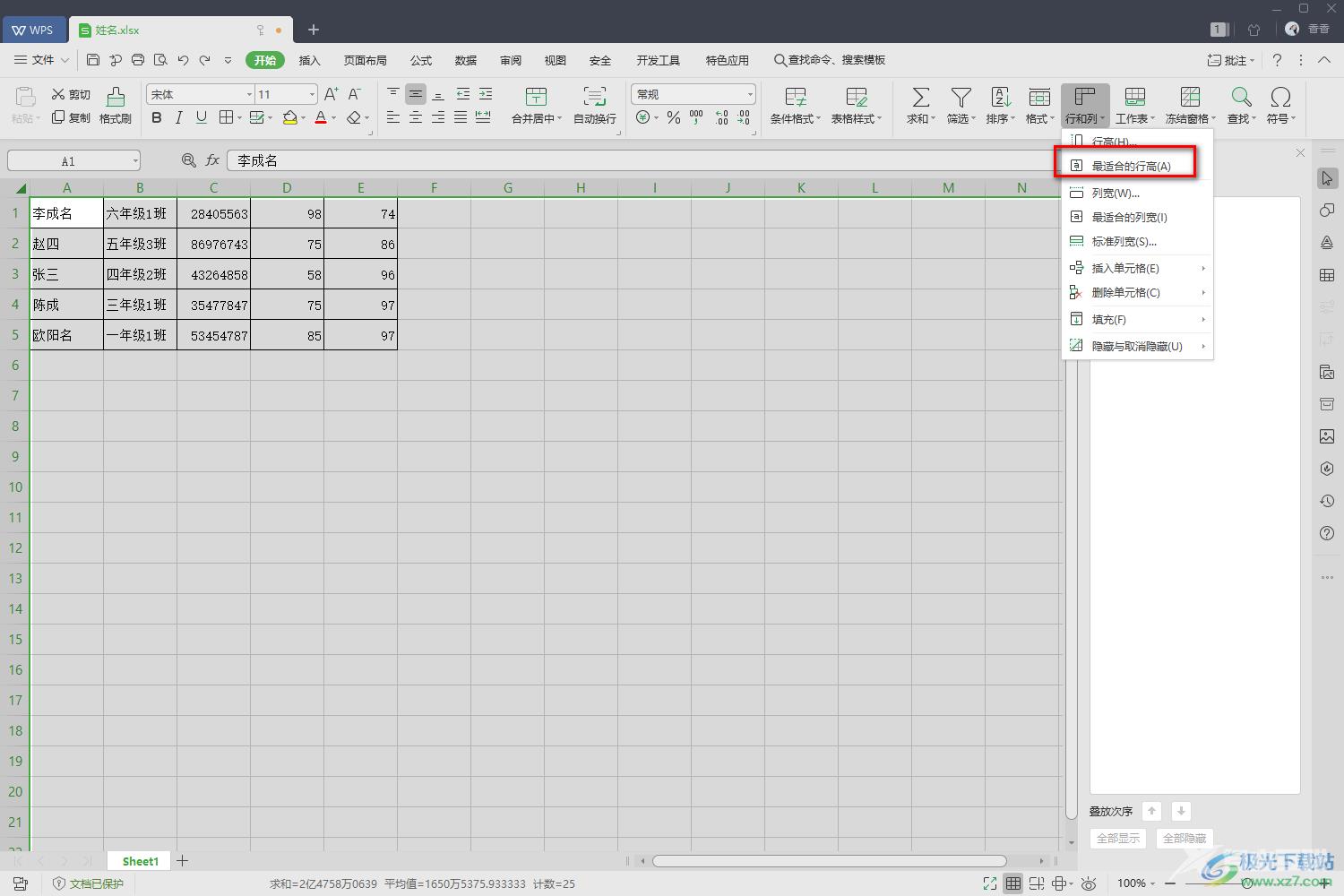Open Table Style (表格样式)
1344x896 pixels.
click(x=856, y=105)
